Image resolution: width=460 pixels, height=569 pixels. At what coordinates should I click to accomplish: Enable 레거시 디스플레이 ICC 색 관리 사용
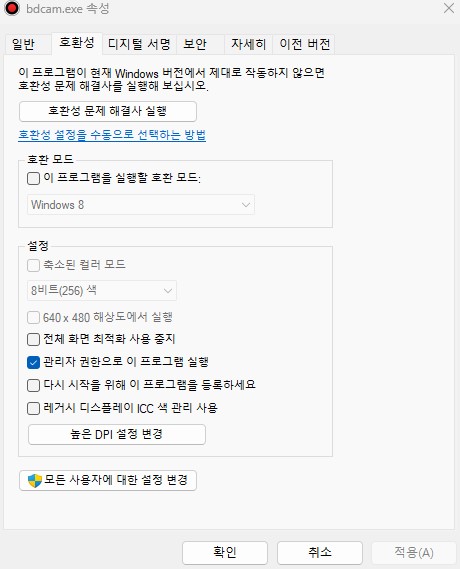pos(33,408)
